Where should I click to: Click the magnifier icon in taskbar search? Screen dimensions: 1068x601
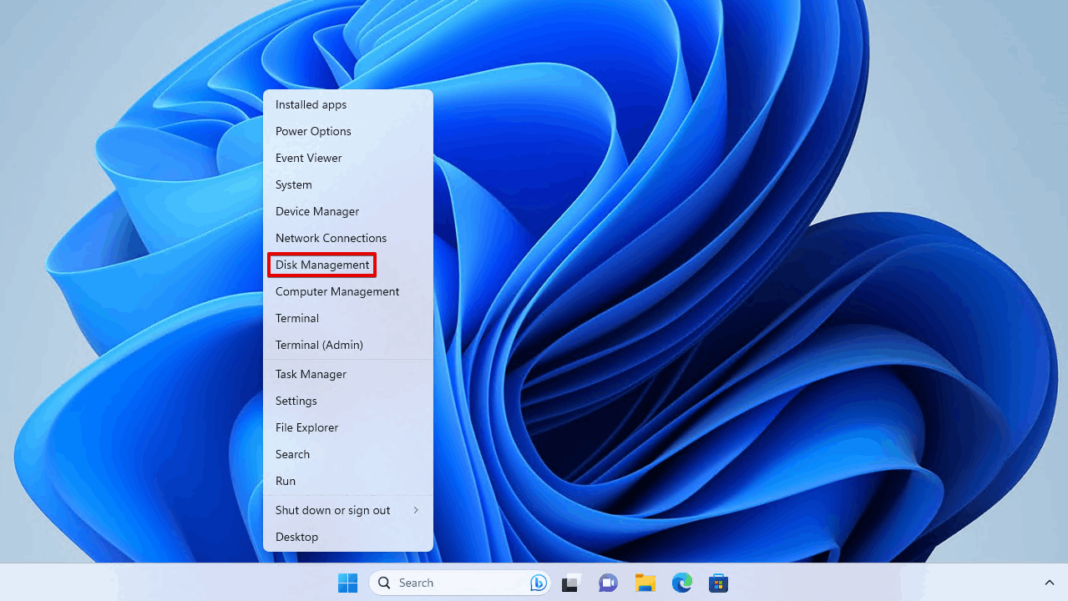coord(384,583)
